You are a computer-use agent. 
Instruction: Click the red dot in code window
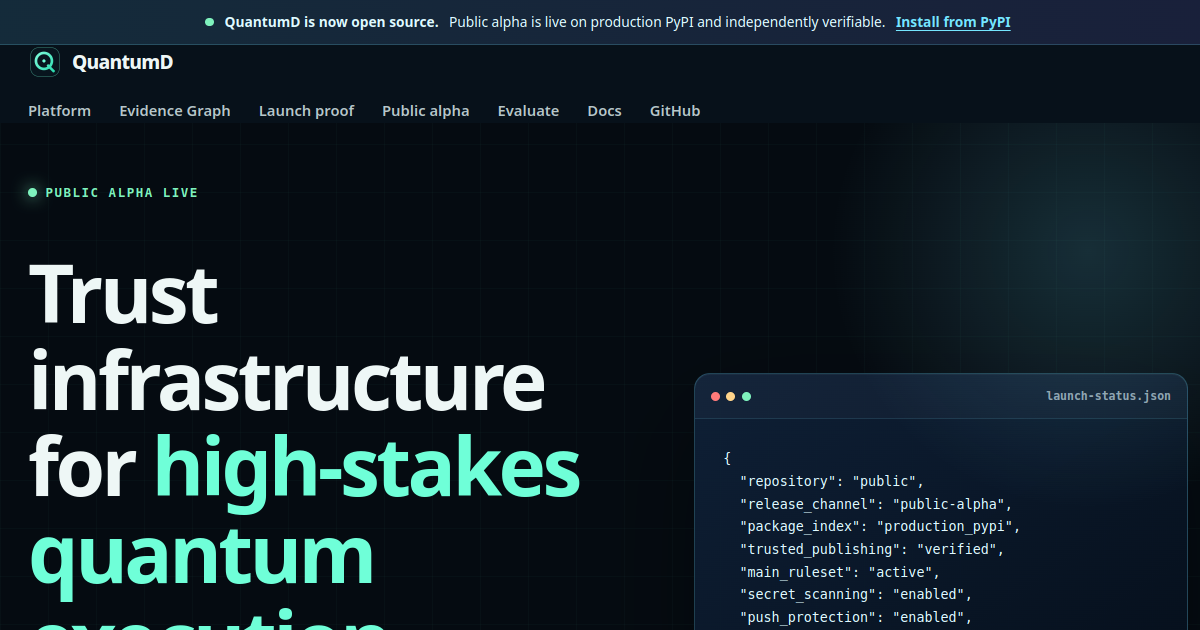(x=715, y=396)
